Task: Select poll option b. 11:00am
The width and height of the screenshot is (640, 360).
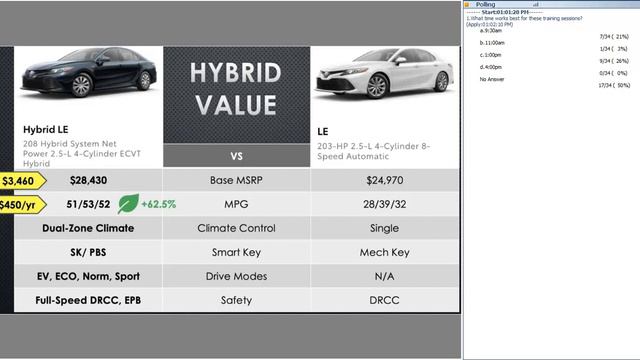Action: click(492, 43)
